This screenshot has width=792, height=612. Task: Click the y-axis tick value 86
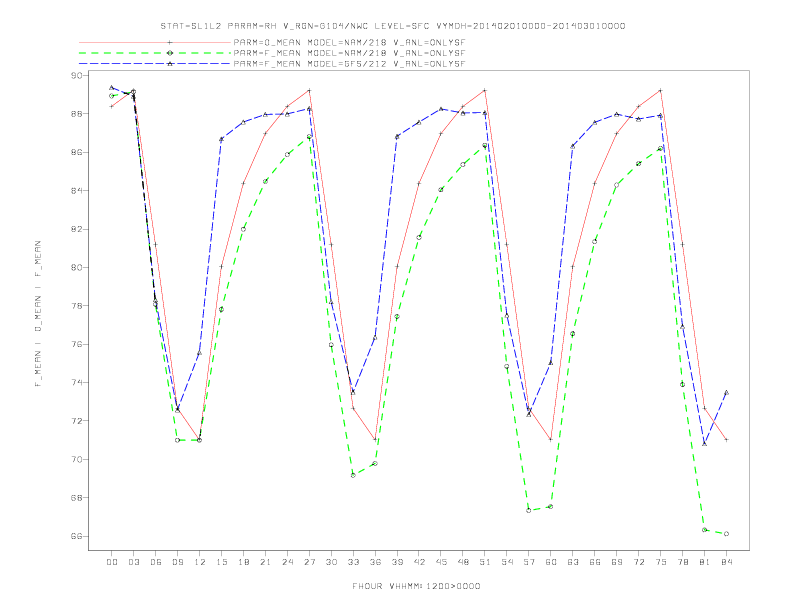pos(77,152)
